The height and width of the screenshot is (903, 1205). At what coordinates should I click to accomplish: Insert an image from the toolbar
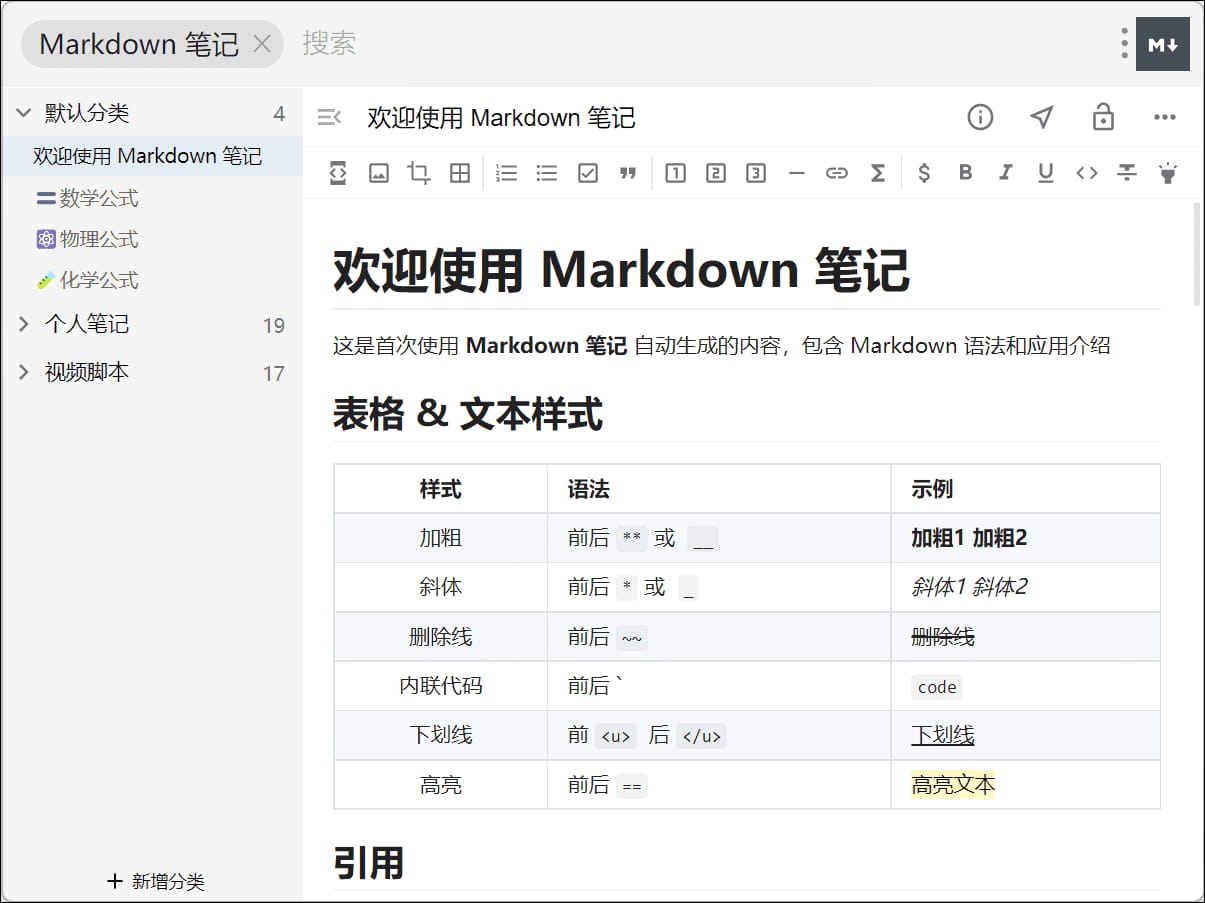(x=379, y=173)
